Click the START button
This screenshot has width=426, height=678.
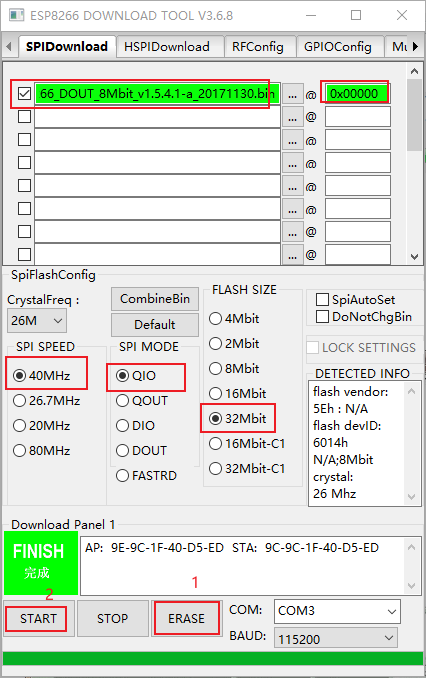click(38, 618)
